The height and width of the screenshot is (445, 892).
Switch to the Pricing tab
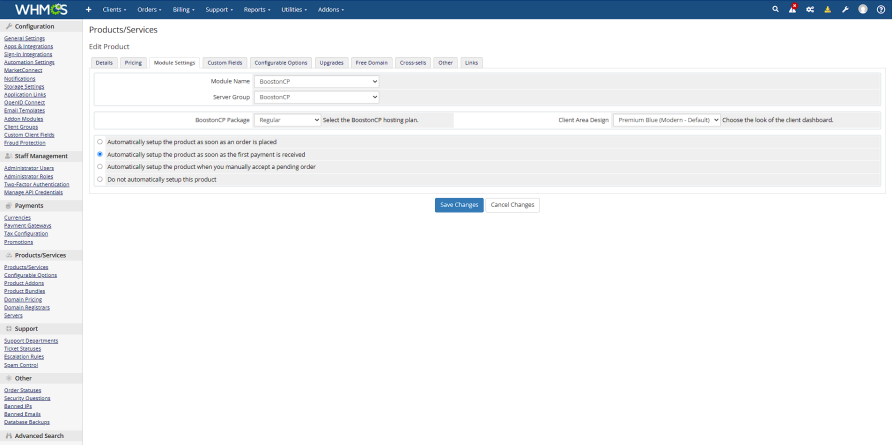[x=133, y=63]
